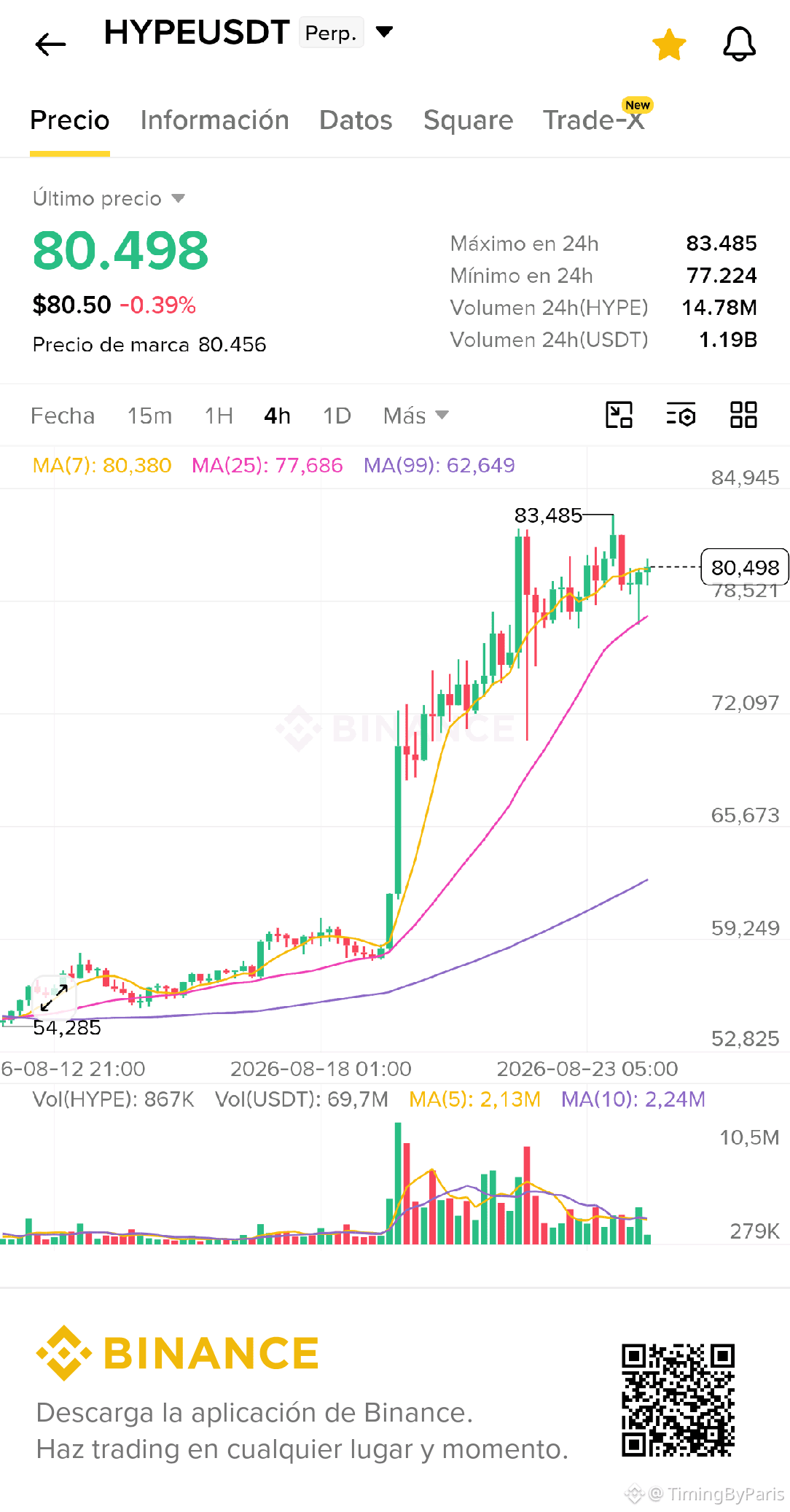Open price alerts with the bell icon

click(x=739, y=44)
